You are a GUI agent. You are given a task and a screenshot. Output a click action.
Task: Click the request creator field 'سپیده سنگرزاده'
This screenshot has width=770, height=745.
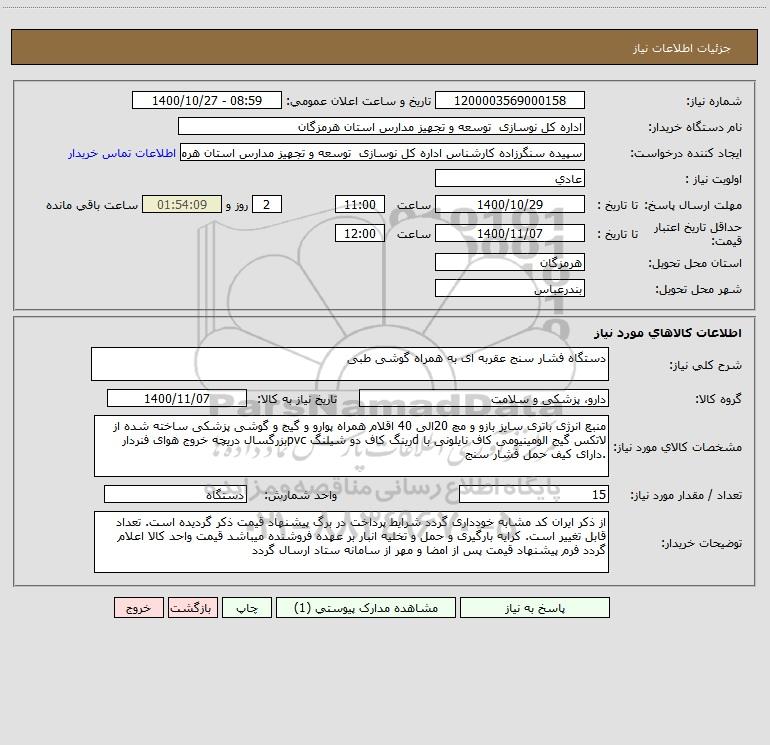pos(383,152)
